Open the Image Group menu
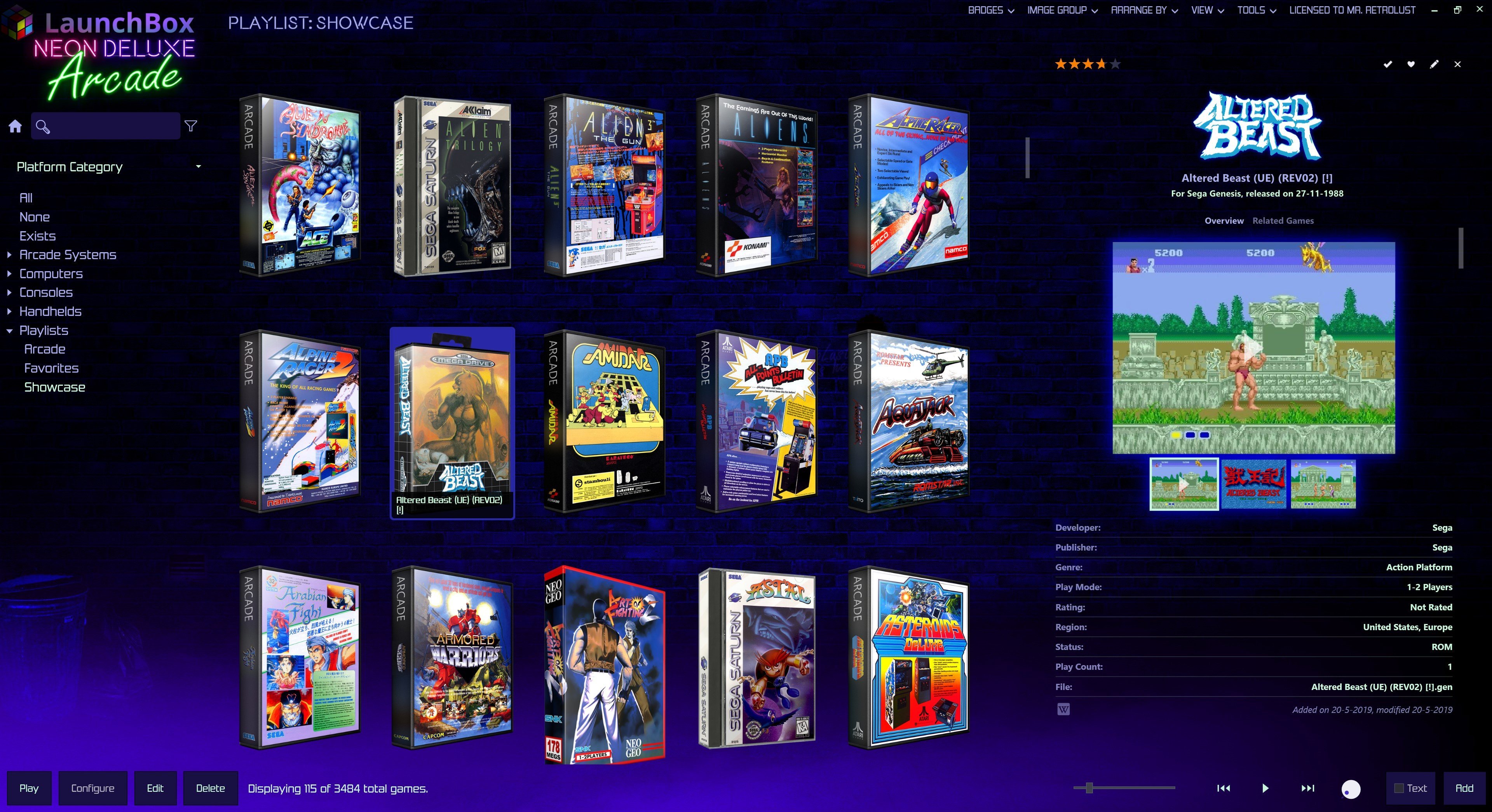Image resolution: width=1492 pixels, height=812 pixels. pyautogui.click(x=1062, y=10)
